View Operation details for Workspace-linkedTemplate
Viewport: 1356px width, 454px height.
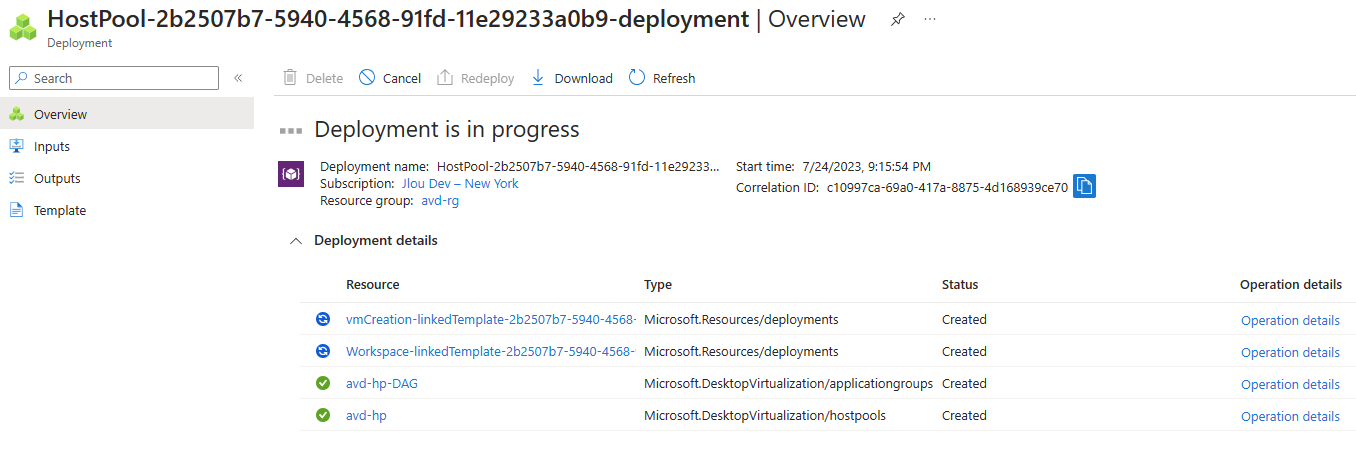pos(1290,352)
